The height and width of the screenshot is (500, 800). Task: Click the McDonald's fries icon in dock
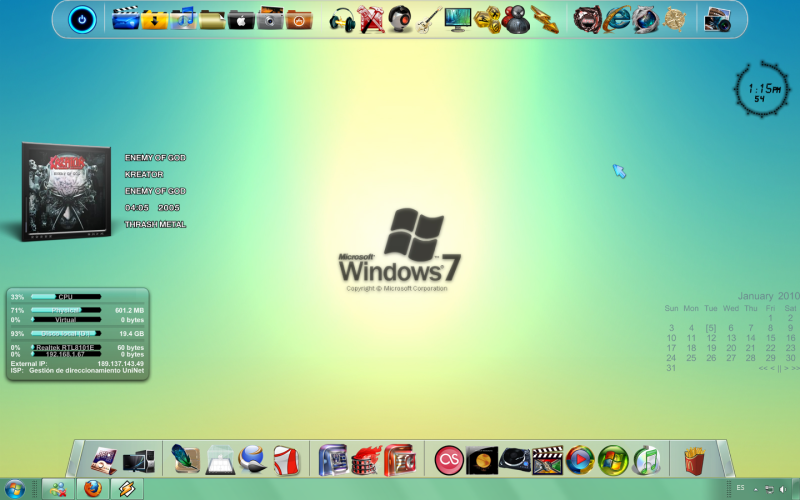point(694,461)
